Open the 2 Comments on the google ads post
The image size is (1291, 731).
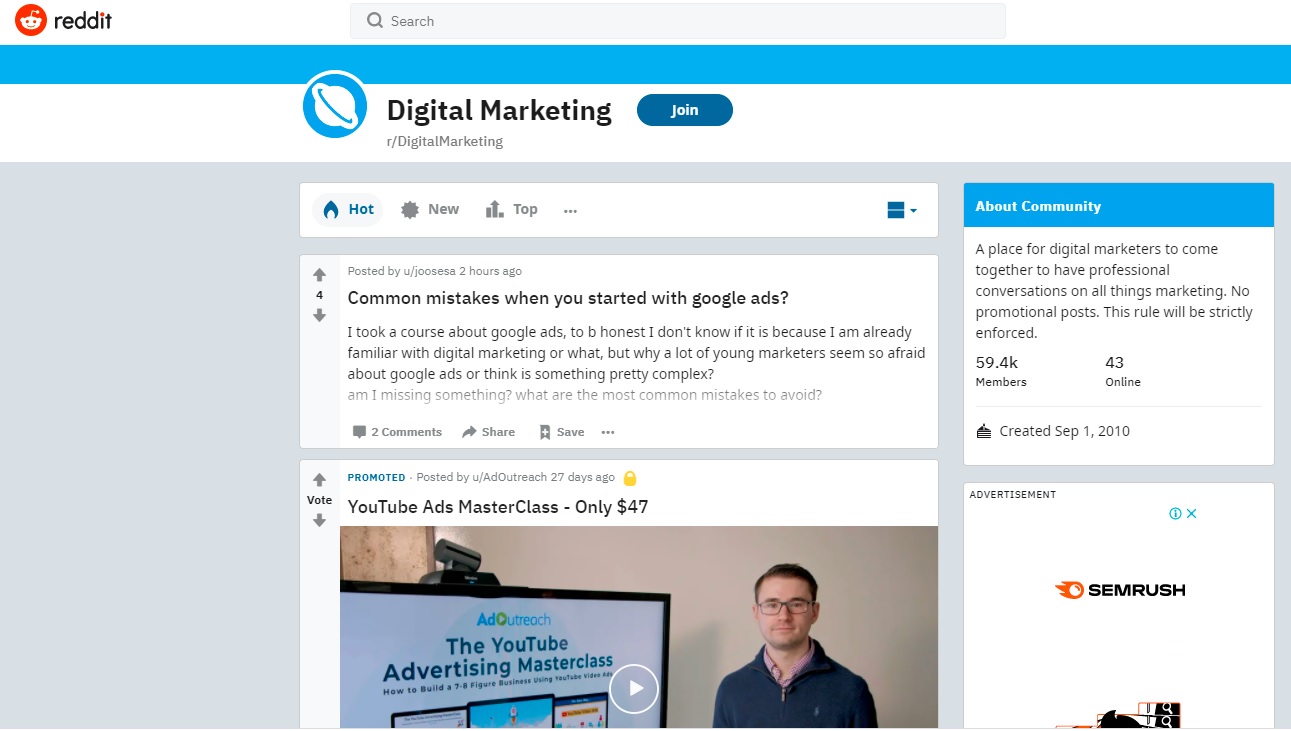pyautogui.click(x=397, y=432)
